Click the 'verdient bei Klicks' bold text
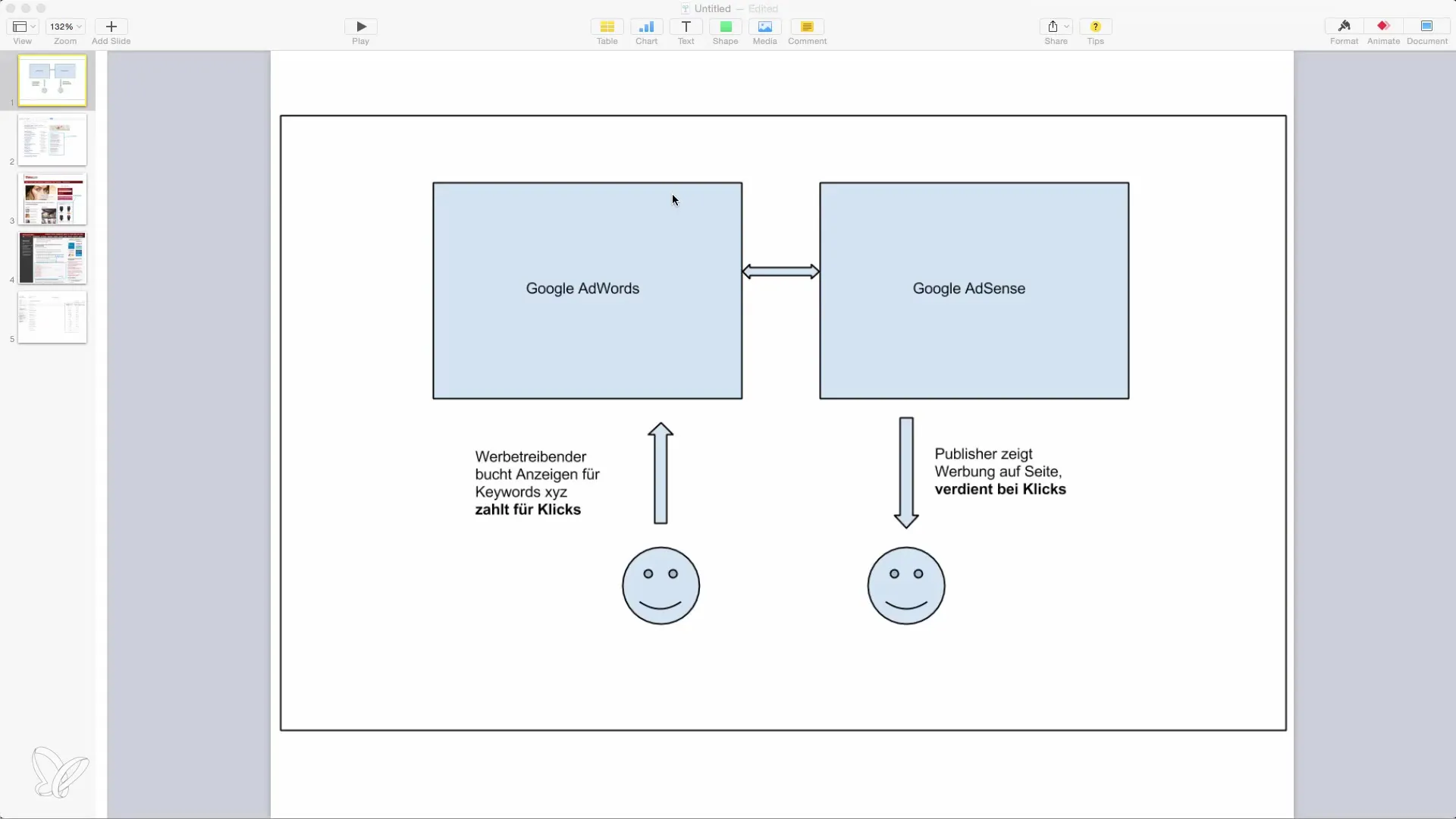The image size is (1456, 819). [999, 489]
